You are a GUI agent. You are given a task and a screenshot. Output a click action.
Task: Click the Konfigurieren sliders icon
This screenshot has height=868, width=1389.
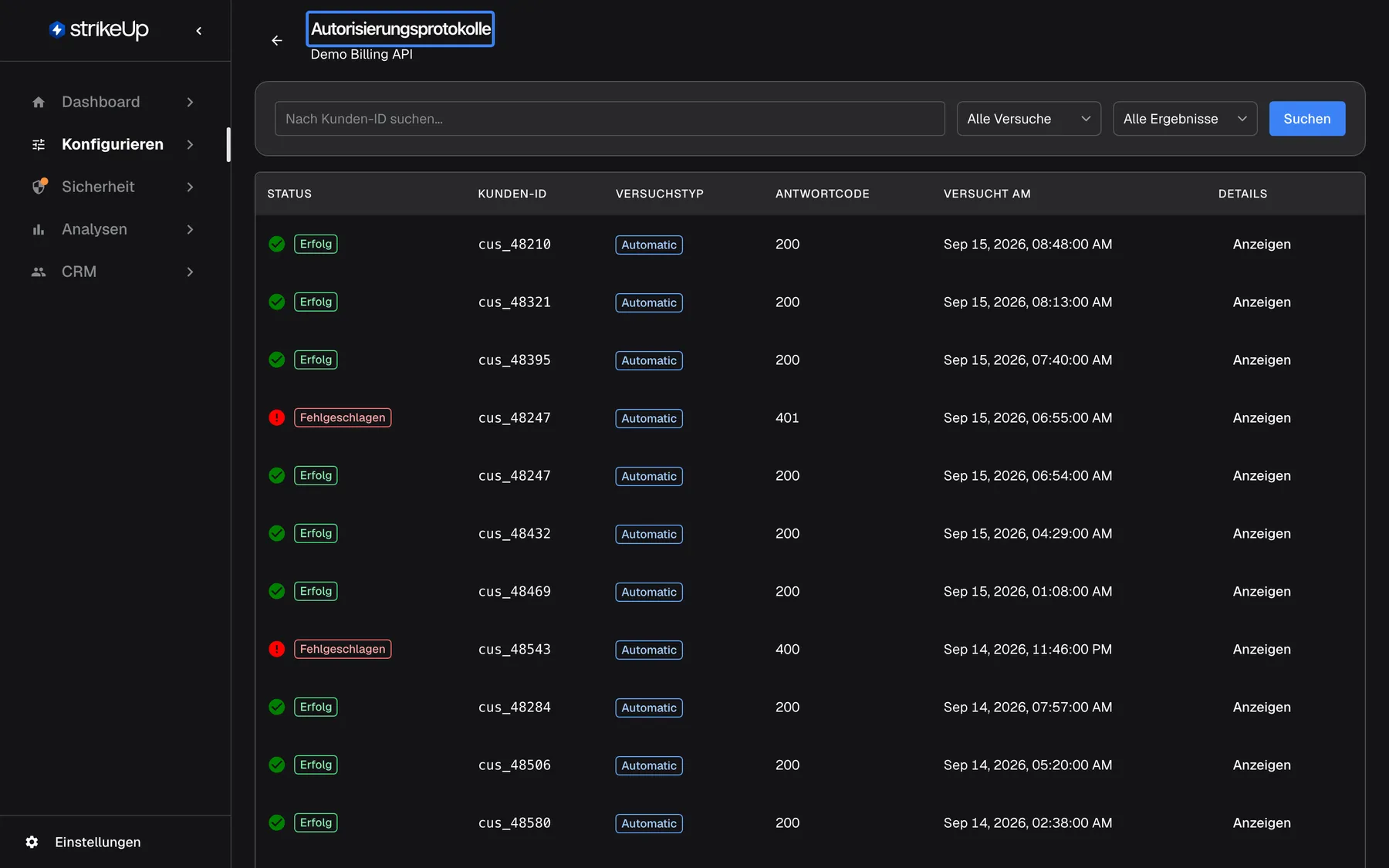(x=39, y=144)
